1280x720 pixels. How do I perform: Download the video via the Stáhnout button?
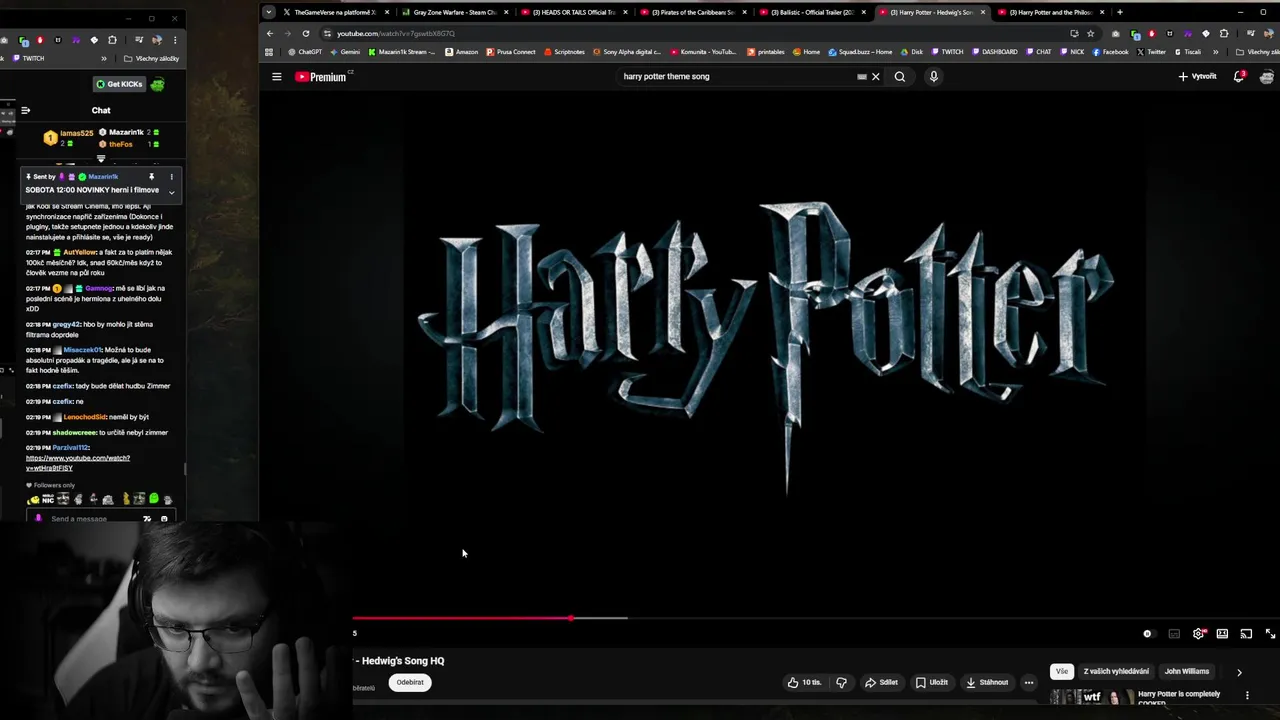[x=986, y=683]
